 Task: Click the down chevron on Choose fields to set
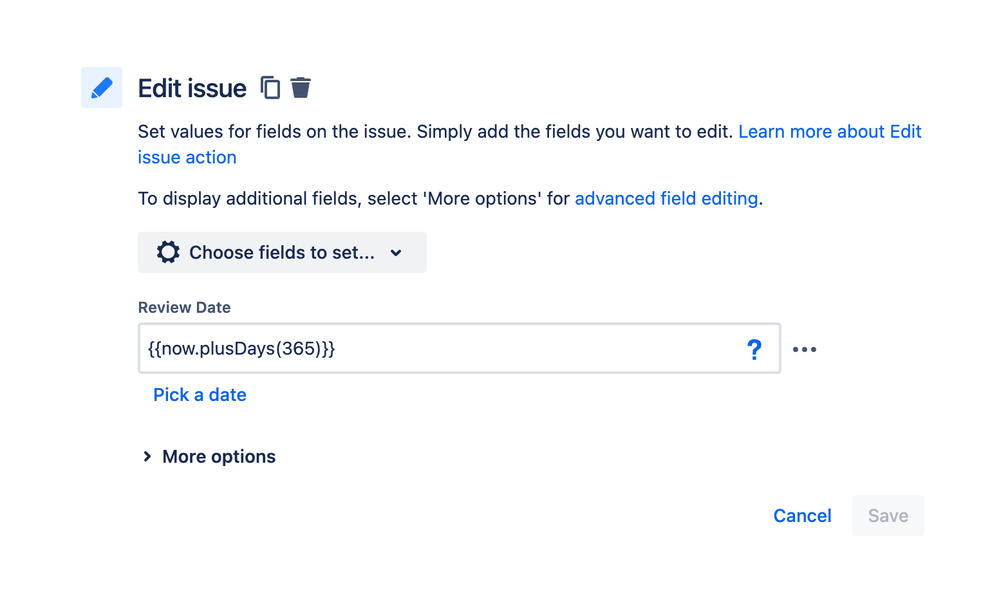[x=396, y=253]
